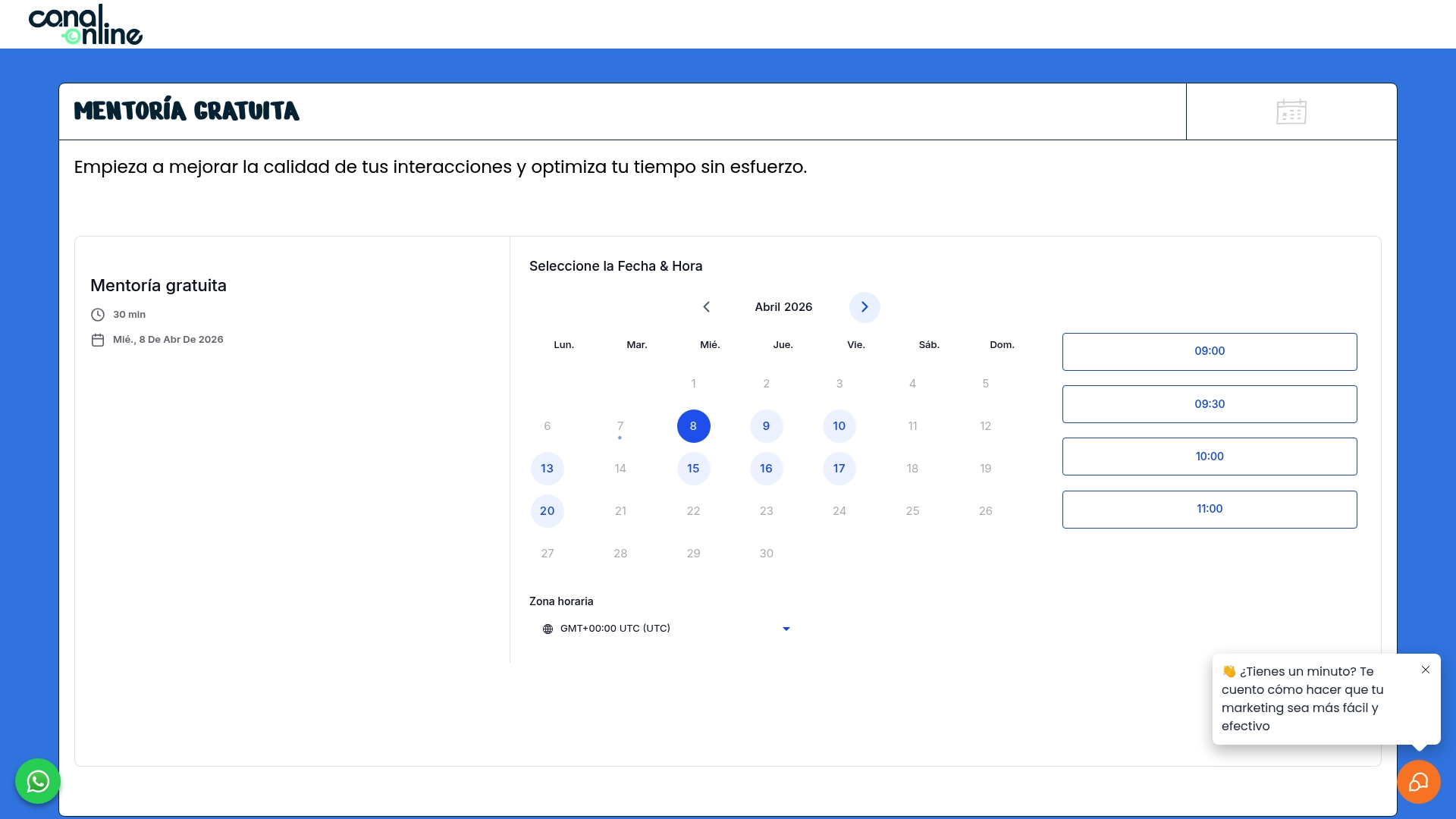Select April 17 on the calendar
The width and height of the screenshot is (1456, 819).
(839, 469)
